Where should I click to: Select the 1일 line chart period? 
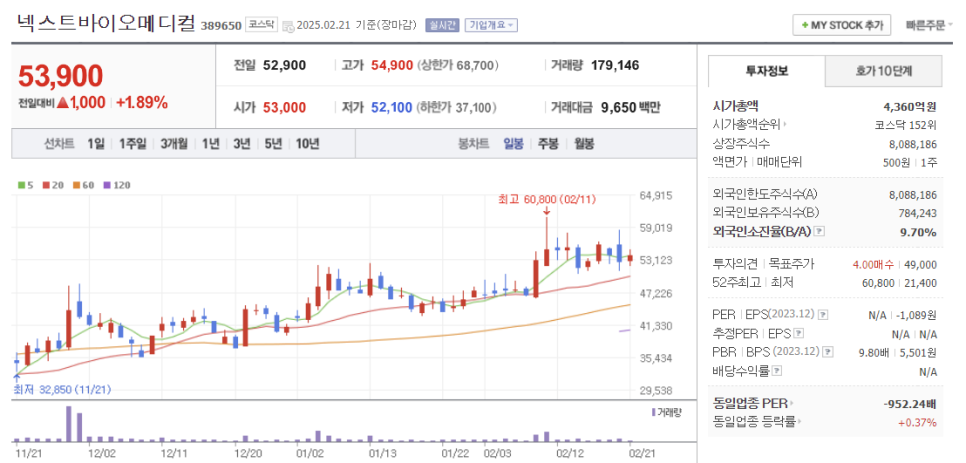(x=95, y=144)
